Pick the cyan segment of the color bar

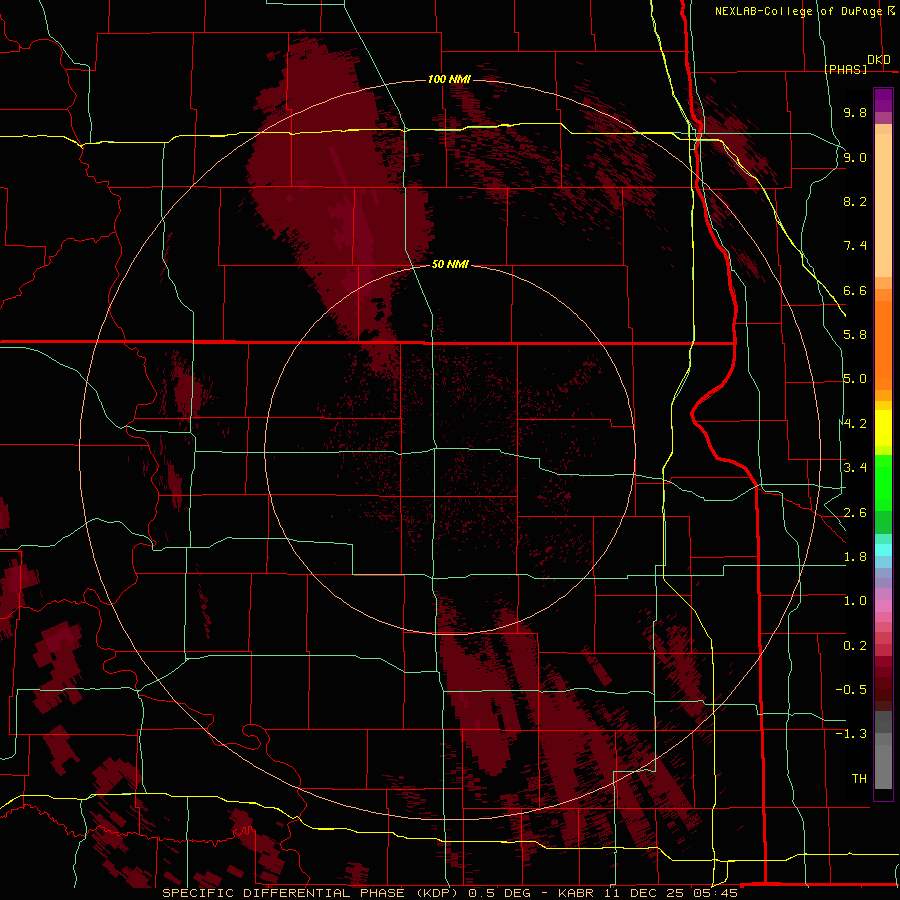(x=883, y=550)
